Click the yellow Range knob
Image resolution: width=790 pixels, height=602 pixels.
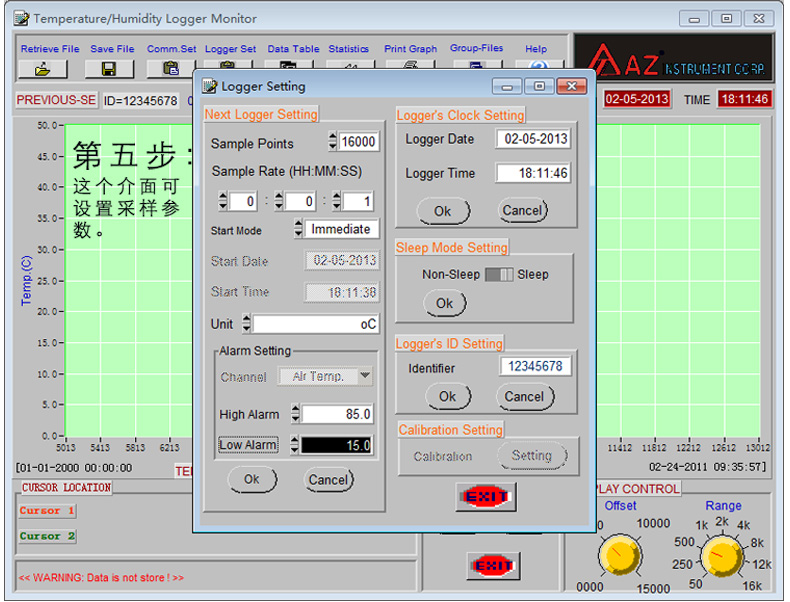(722, 556)
